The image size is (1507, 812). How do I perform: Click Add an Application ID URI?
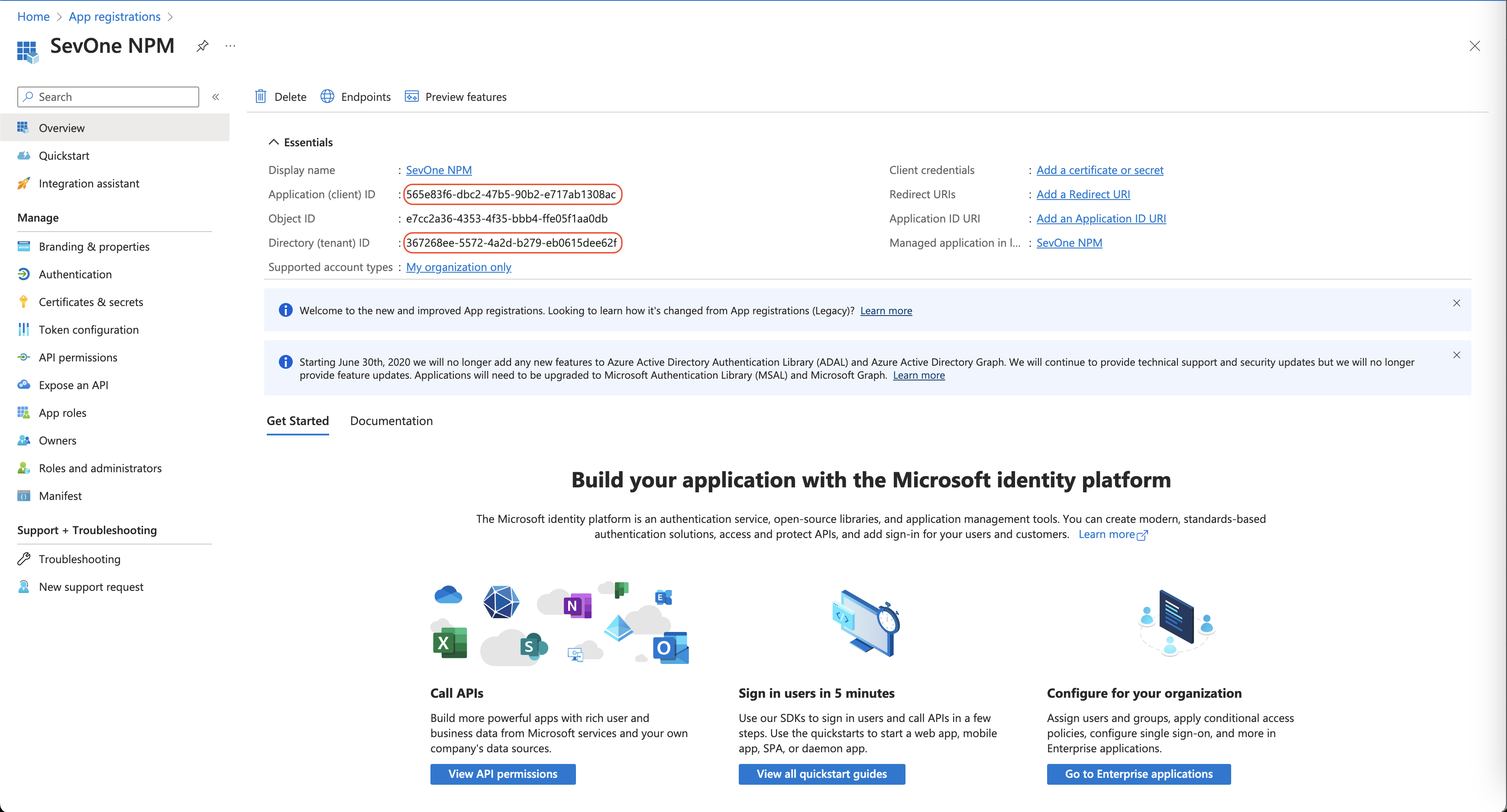pos(1101,218)
